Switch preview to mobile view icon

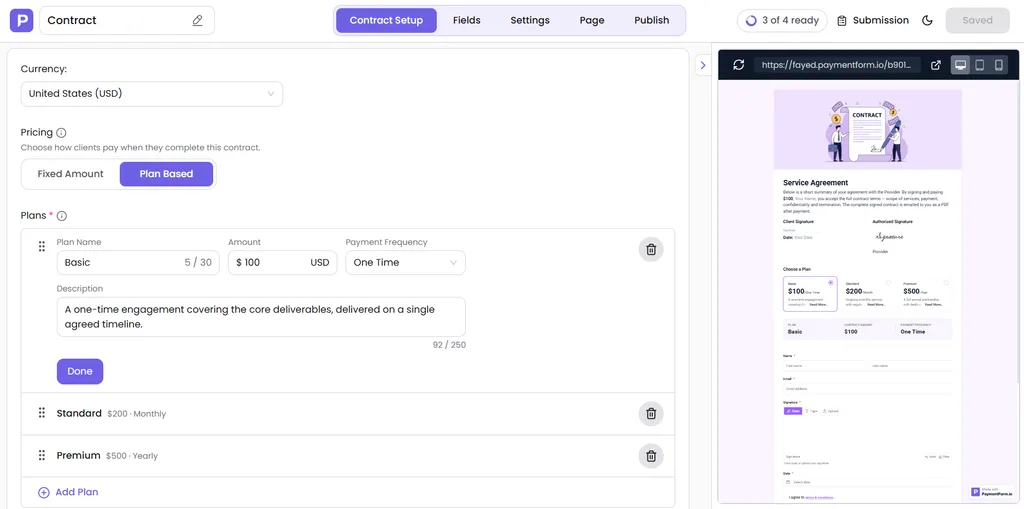point(999,65)
